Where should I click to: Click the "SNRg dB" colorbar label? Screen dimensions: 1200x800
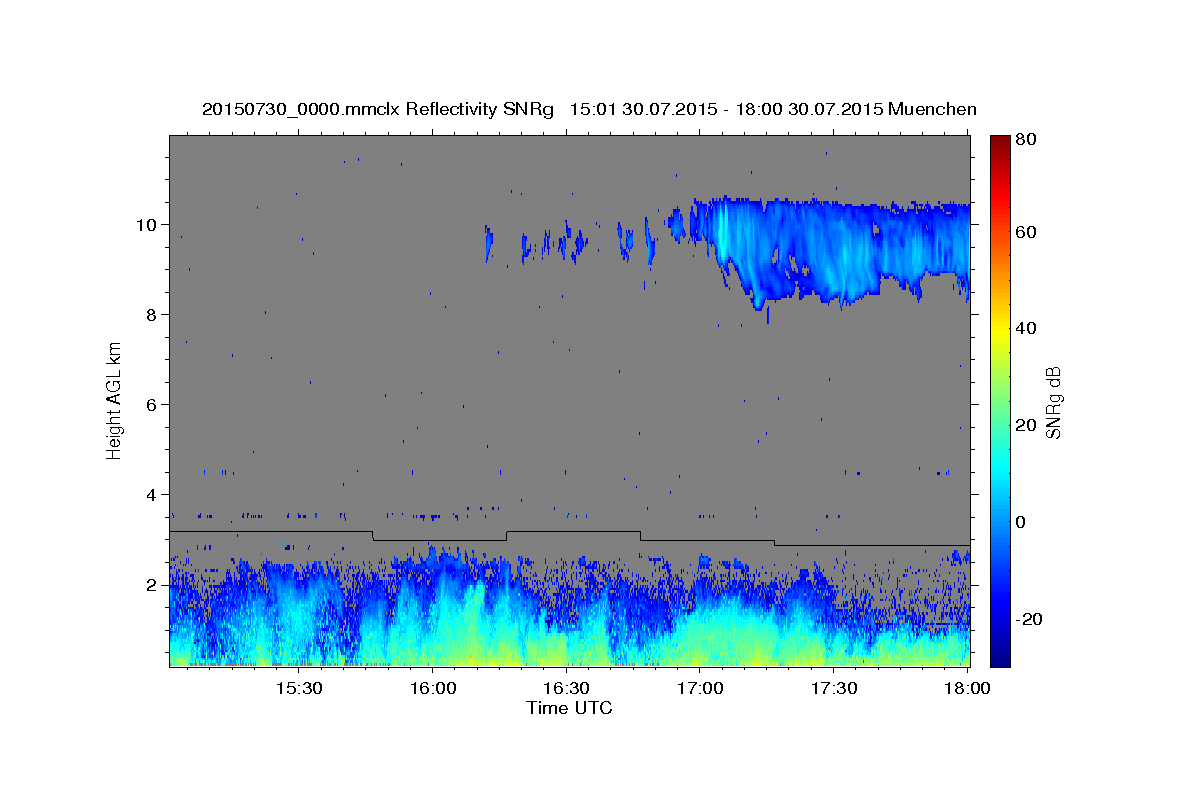pyautogui.click(x=1053, y=401)
